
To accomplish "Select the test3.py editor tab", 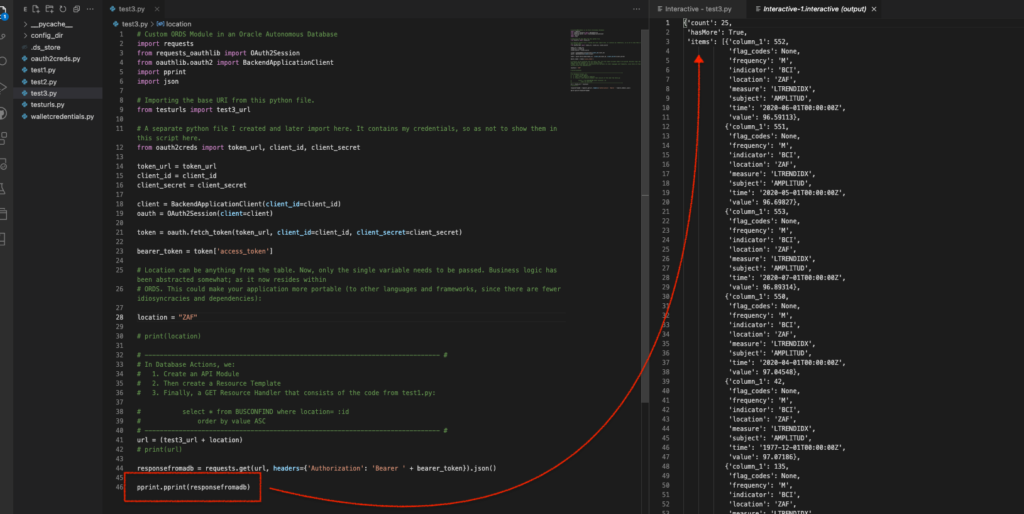I will click(x=133, y=8).
